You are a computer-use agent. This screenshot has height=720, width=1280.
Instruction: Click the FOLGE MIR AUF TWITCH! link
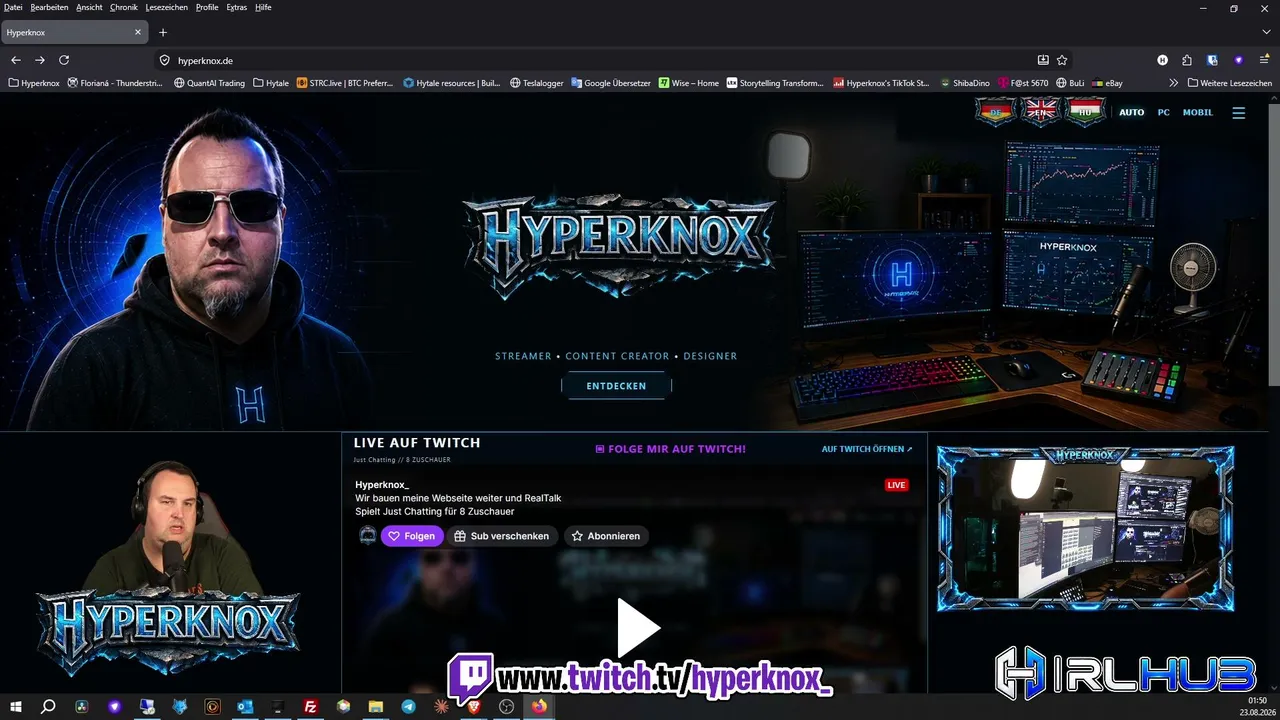click(670, 449)
